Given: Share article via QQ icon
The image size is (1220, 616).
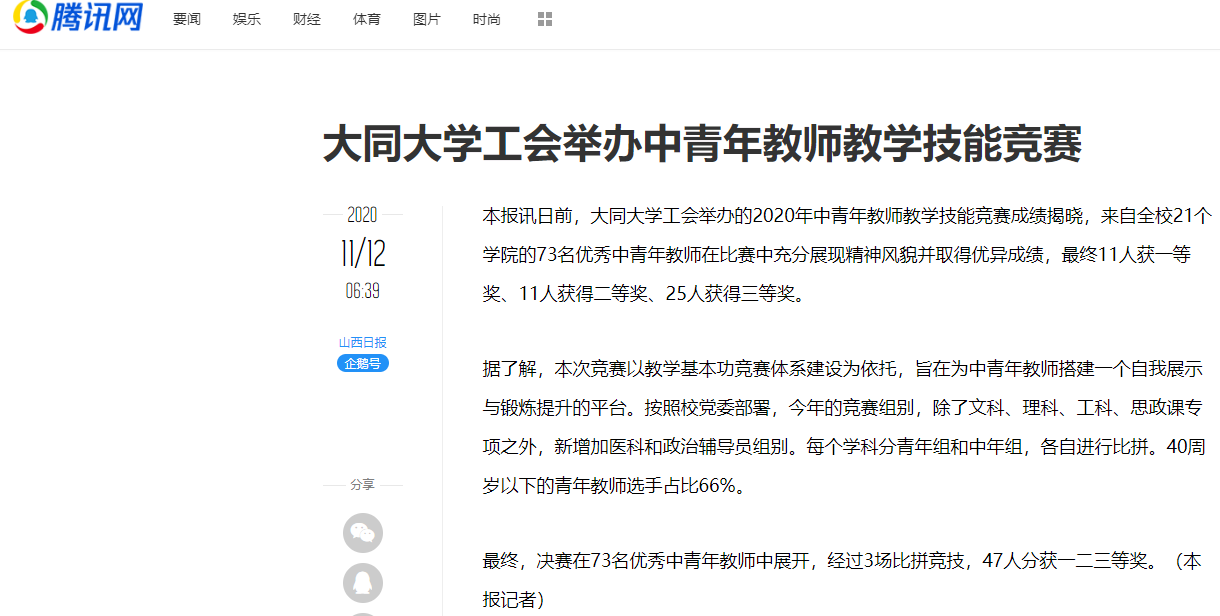Looking at the screenshot, I should pyautogui.click(x=363, y=583).
